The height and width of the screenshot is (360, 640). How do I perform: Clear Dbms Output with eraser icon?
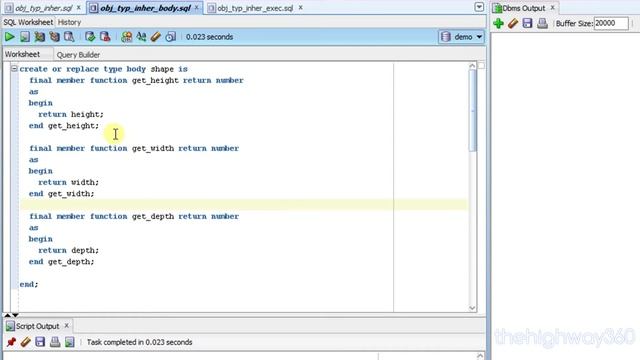(x=513, y=23)
